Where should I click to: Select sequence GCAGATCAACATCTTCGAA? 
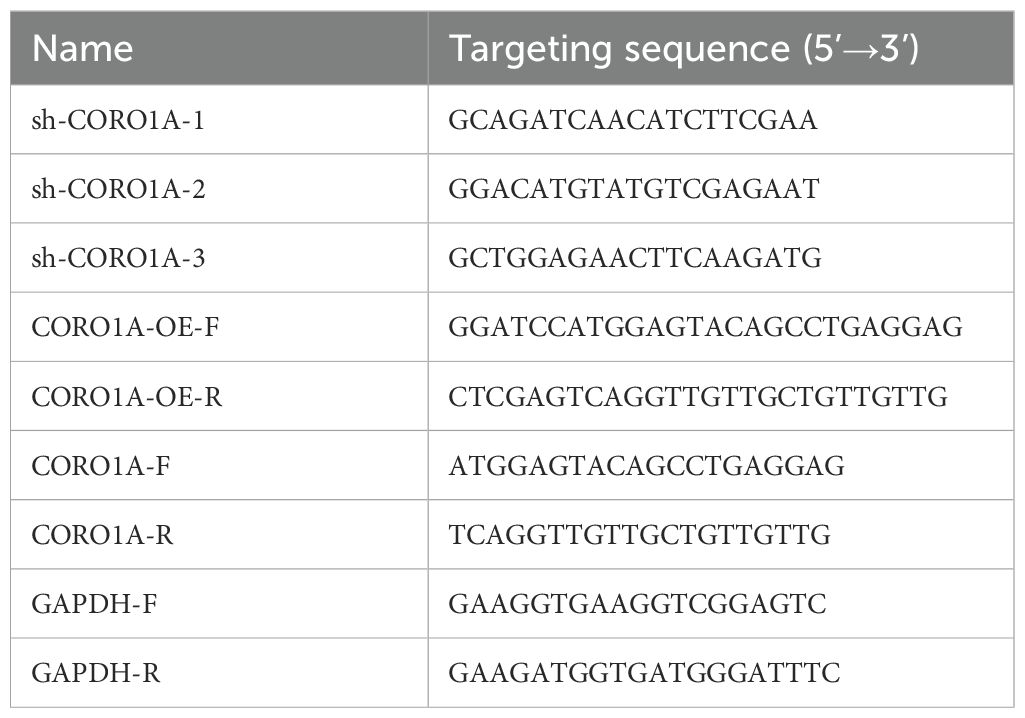pyautogui.click(x=633, y=120)
